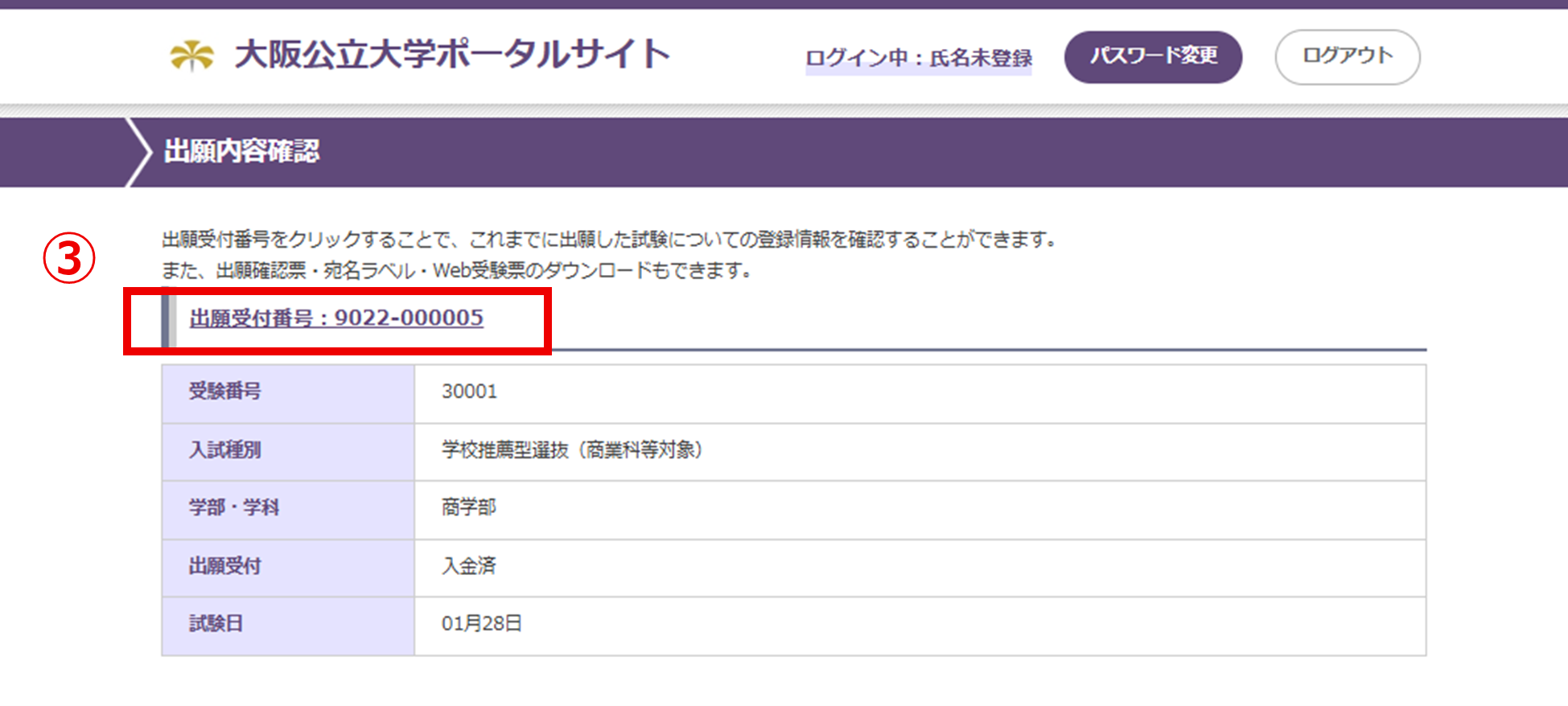Click the red circled number 3 marker
Image resolution: width=1568 pixels, height=706 pixels.
click(x=69, y=259)
